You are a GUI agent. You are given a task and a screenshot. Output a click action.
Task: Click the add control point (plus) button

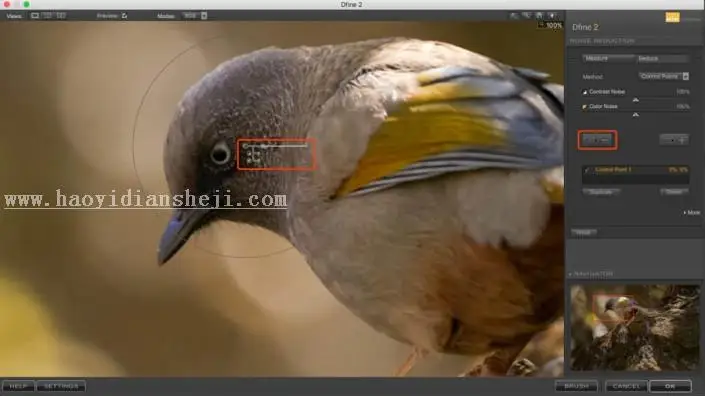[x=674, y=140]
